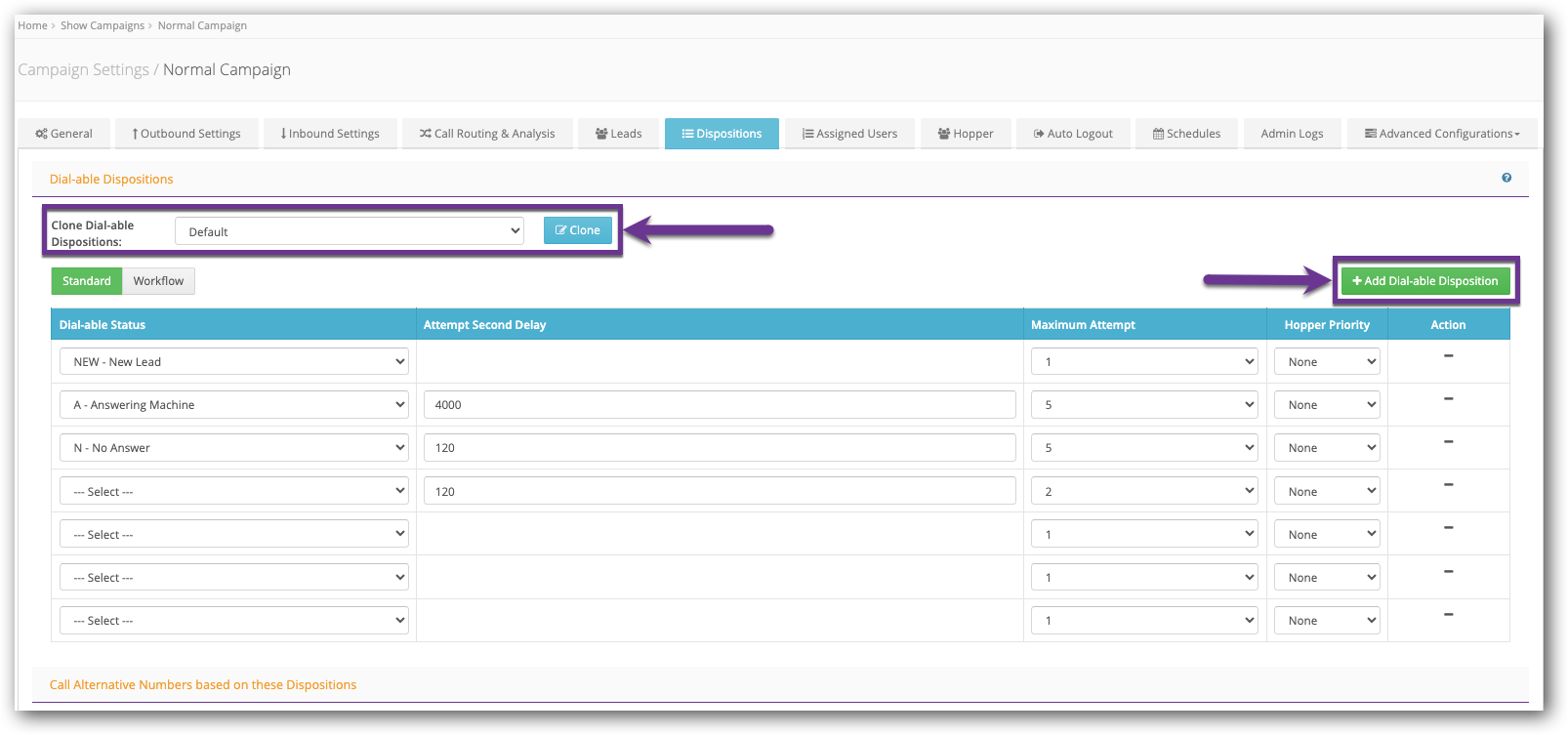Click delay field containing 4000
Image resolution: width=1568 pixels, height=735 pixels.
click(720, 404)
